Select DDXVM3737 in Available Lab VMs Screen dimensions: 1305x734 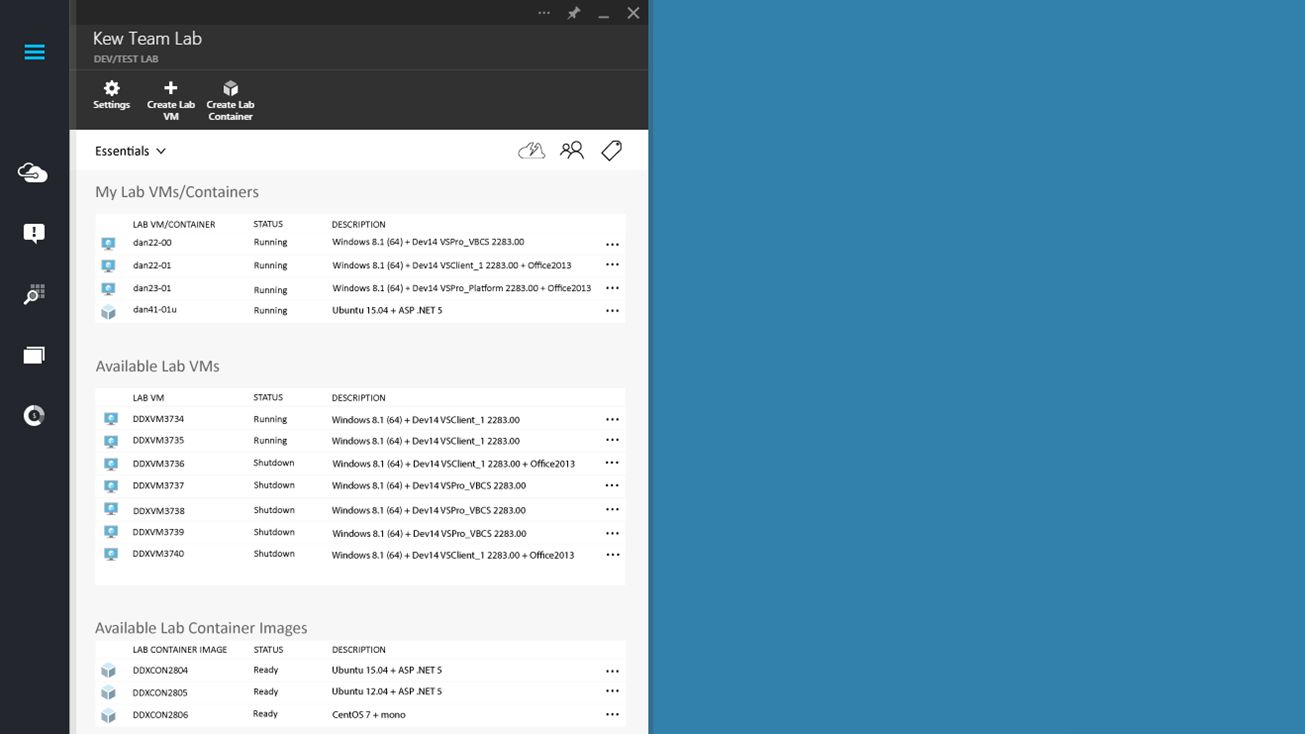(158, 485)
